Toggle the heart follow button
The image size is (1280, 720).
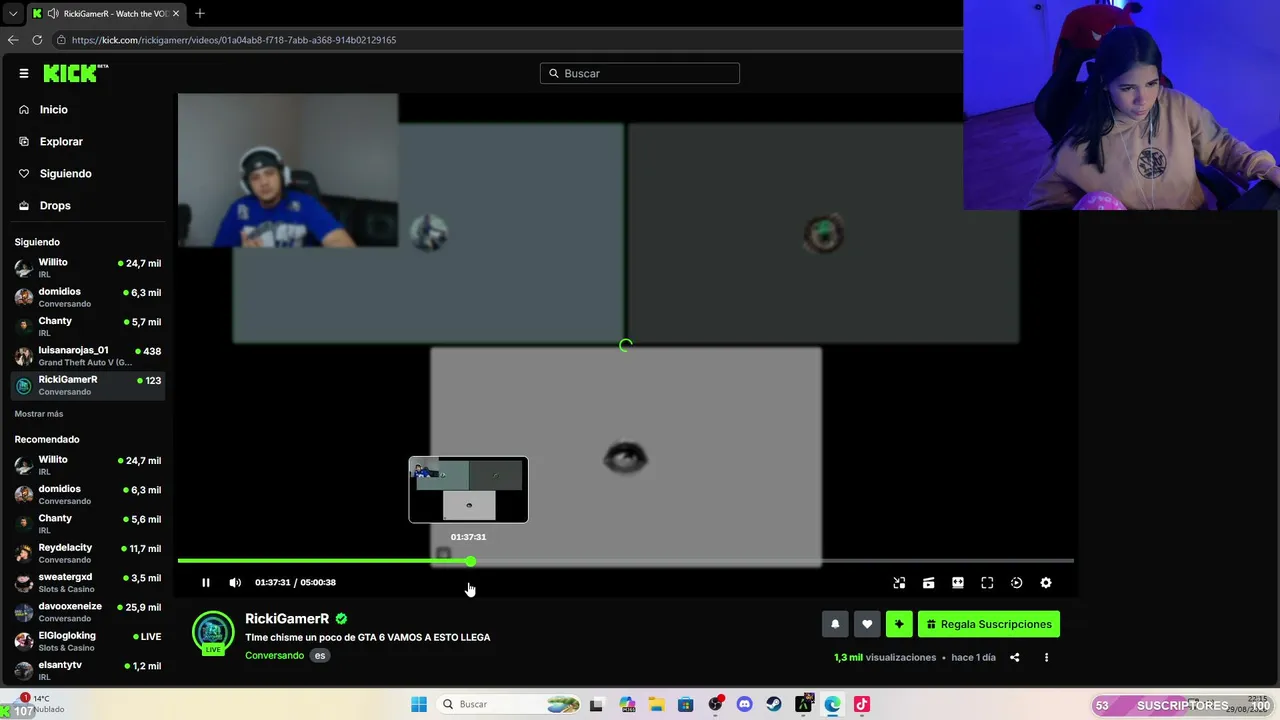point(867,624)
